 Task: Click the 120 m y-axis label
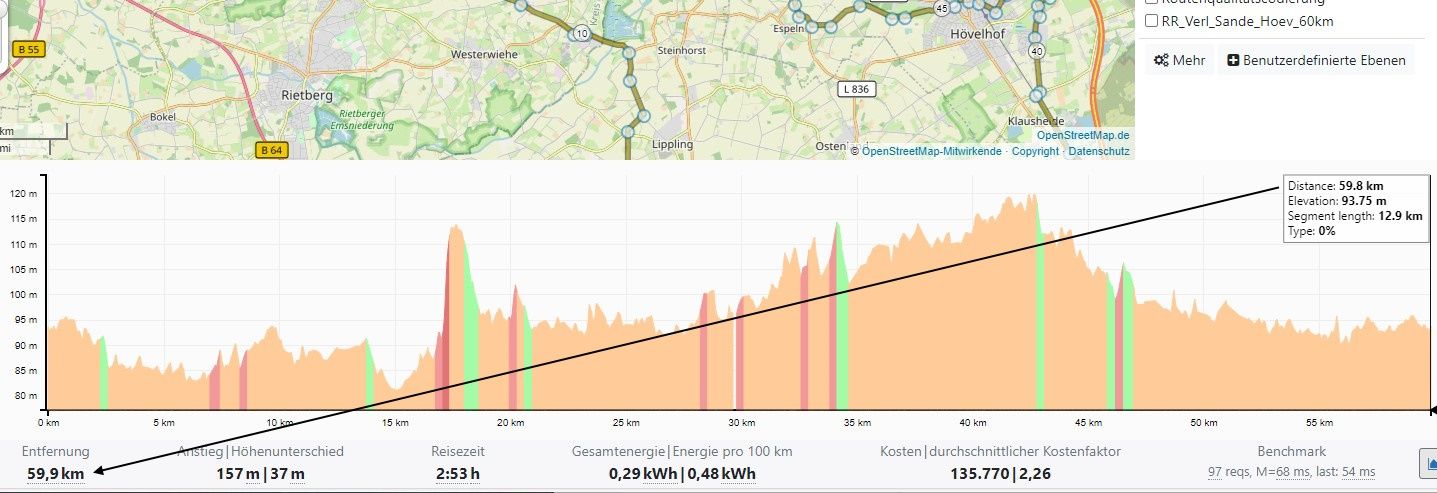point(24,194)
